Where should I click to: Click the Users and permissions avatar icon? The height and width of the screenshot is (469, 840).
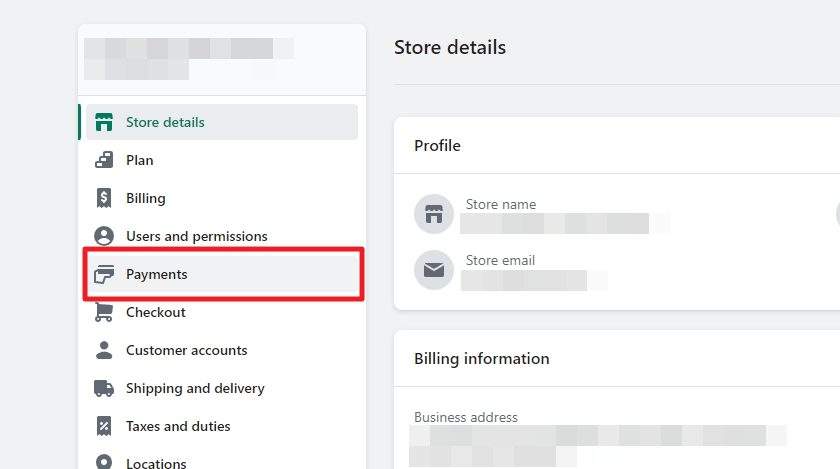(104, 236)
